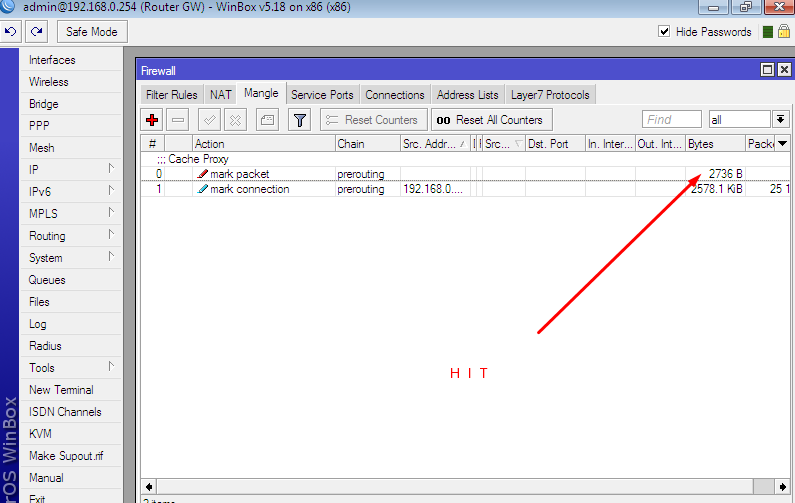The image size is (795, 503).
Task: Toggle Safe Mode button
Action: click(92, 32)
